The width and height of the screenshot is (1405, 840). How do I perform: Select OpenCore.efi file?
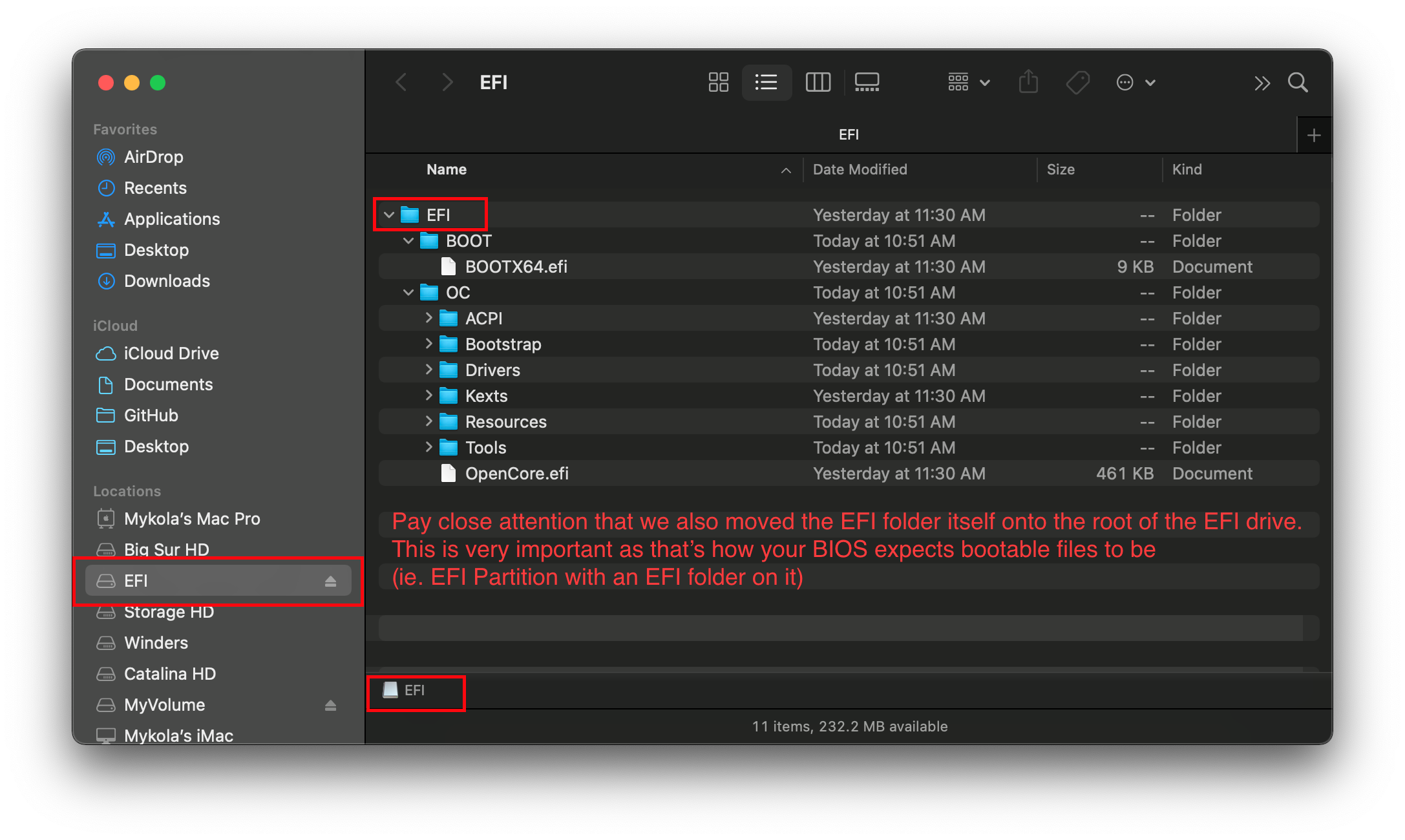point(516,474)
